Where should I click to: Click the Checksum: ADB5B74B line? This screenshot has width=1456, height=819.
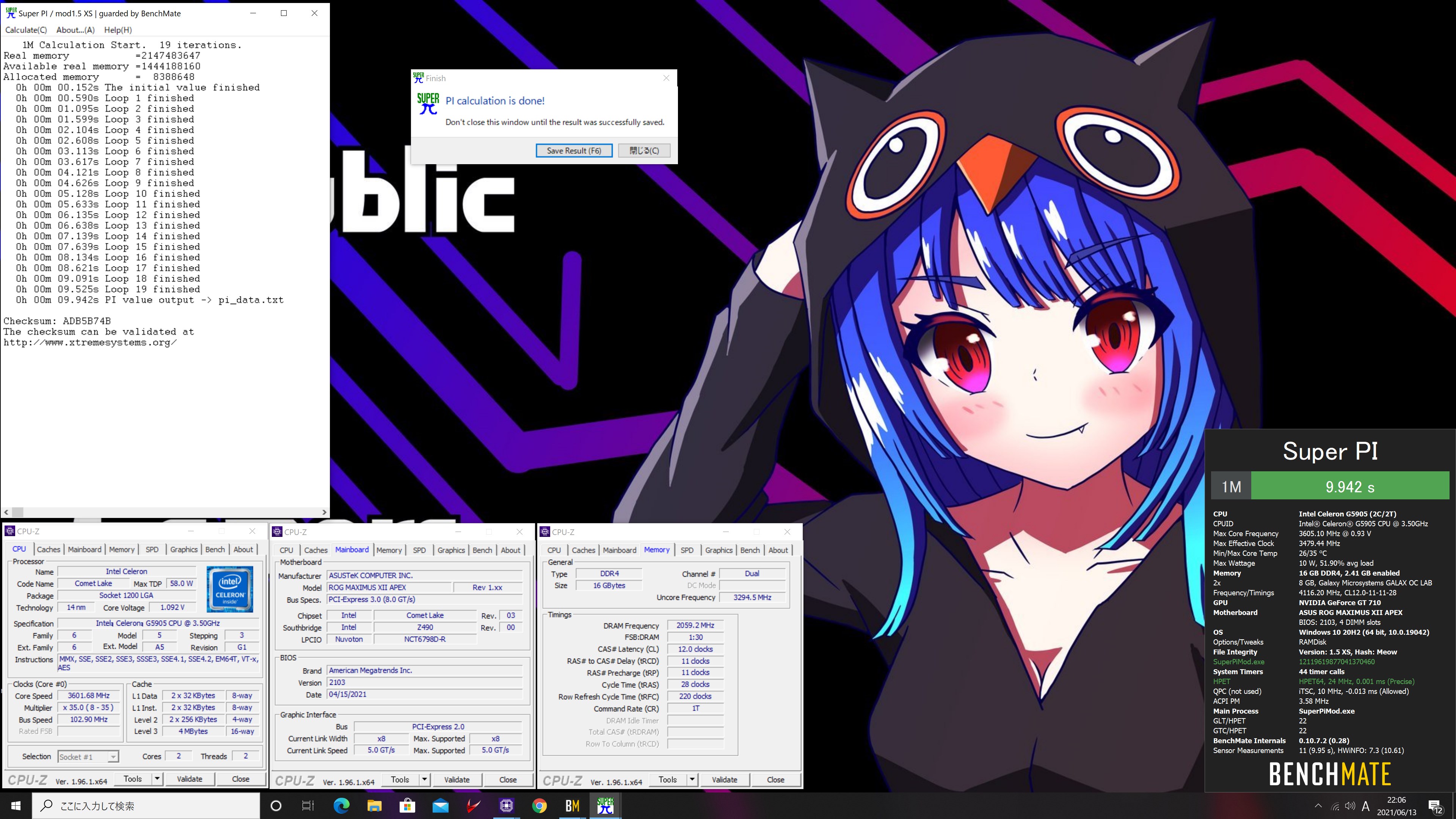point(57,320)
